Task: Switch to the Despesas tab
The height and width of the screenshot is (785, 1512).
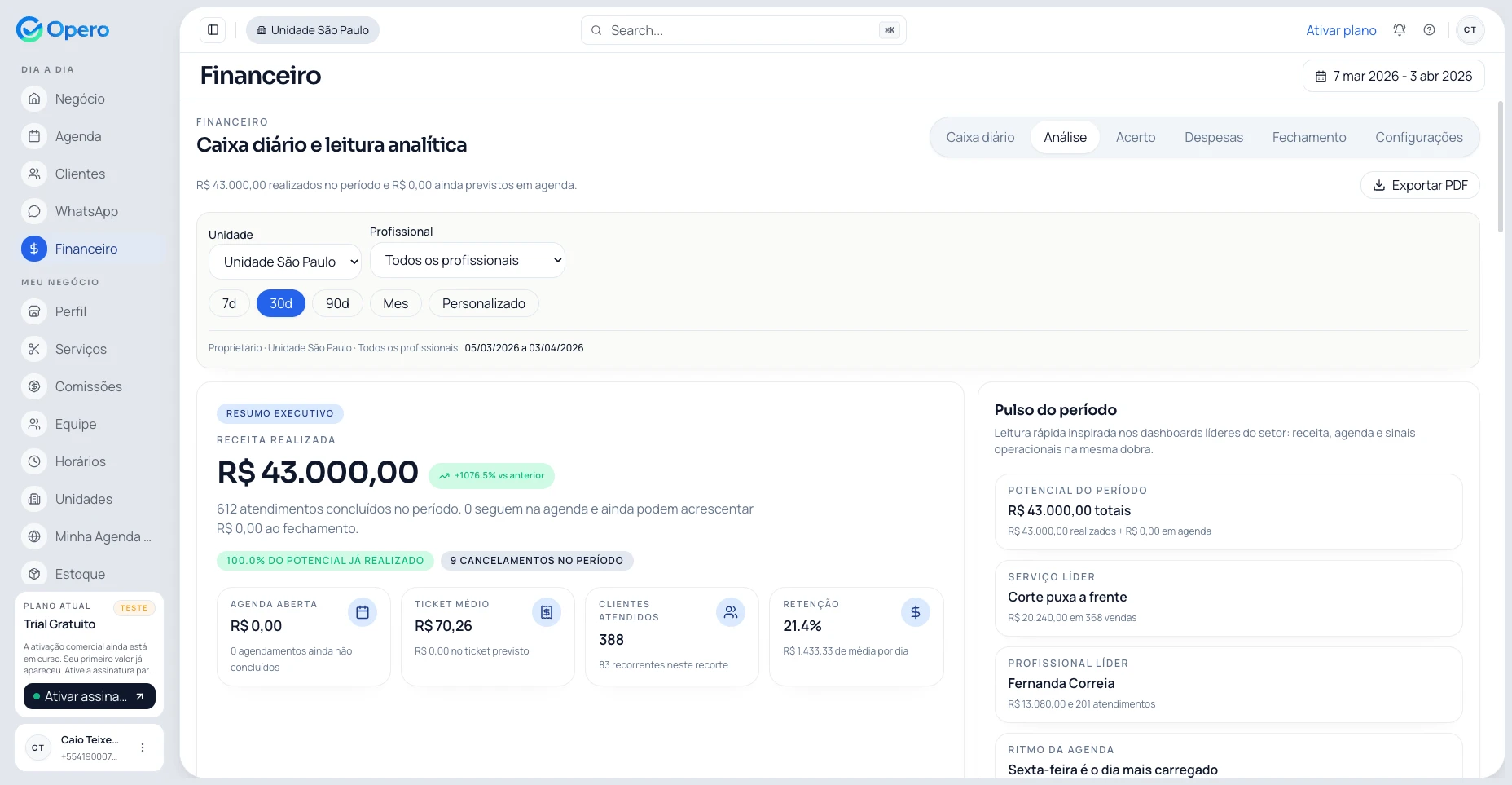Action: click(x=1214, y=137)
